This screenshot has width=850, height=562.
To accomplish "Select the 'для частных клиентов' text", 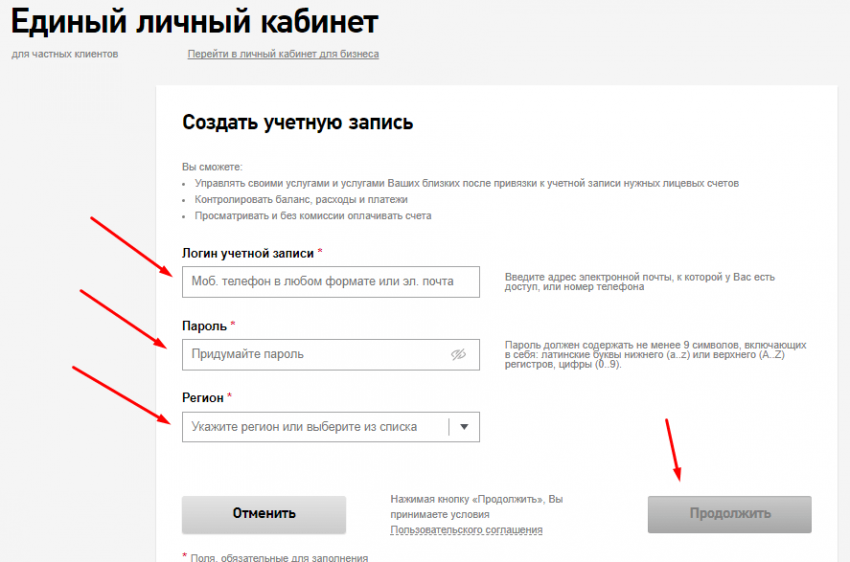I will [65, 54].
